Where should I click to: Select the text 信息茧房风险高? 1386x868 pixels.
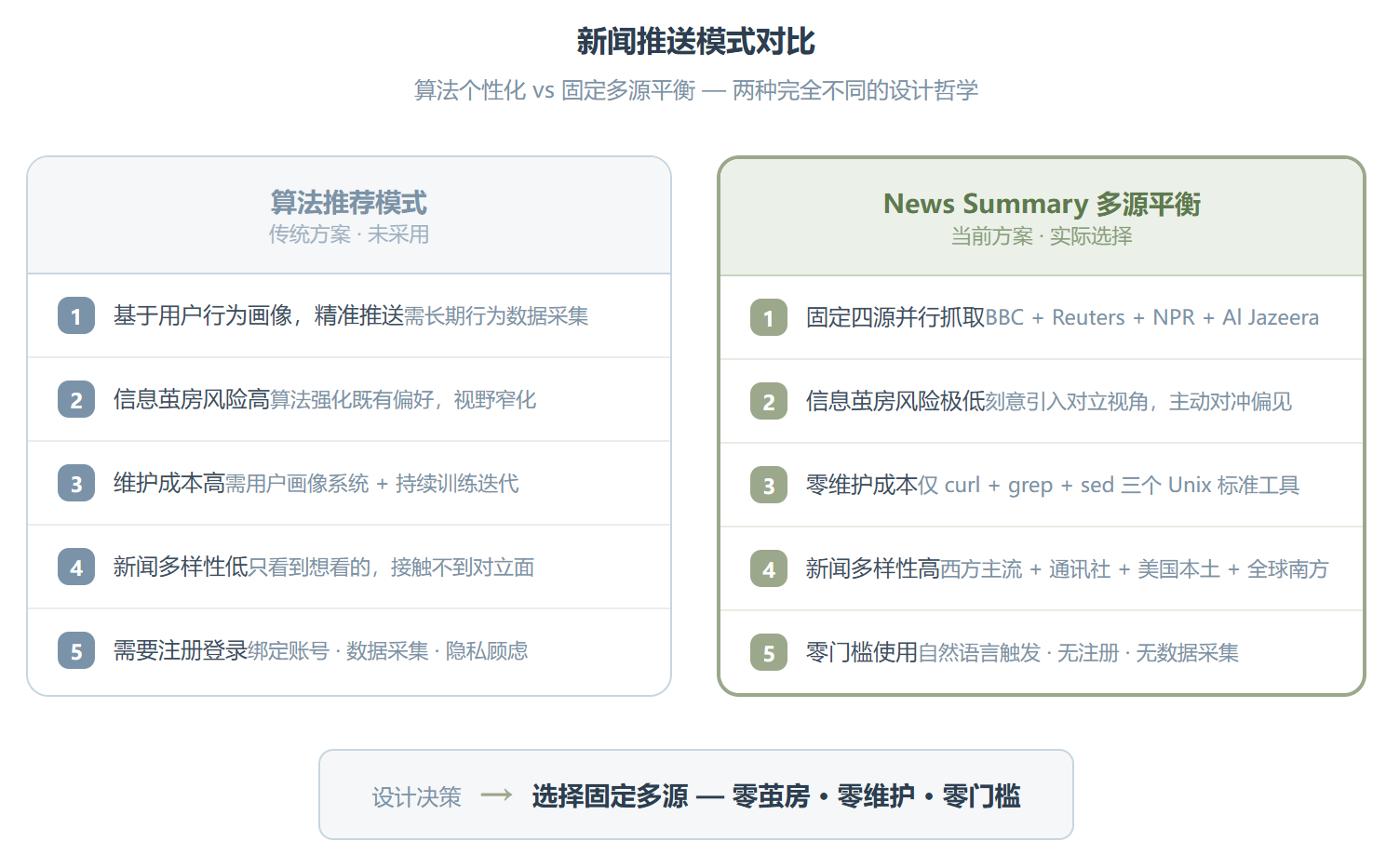click(x=192, y=399)
